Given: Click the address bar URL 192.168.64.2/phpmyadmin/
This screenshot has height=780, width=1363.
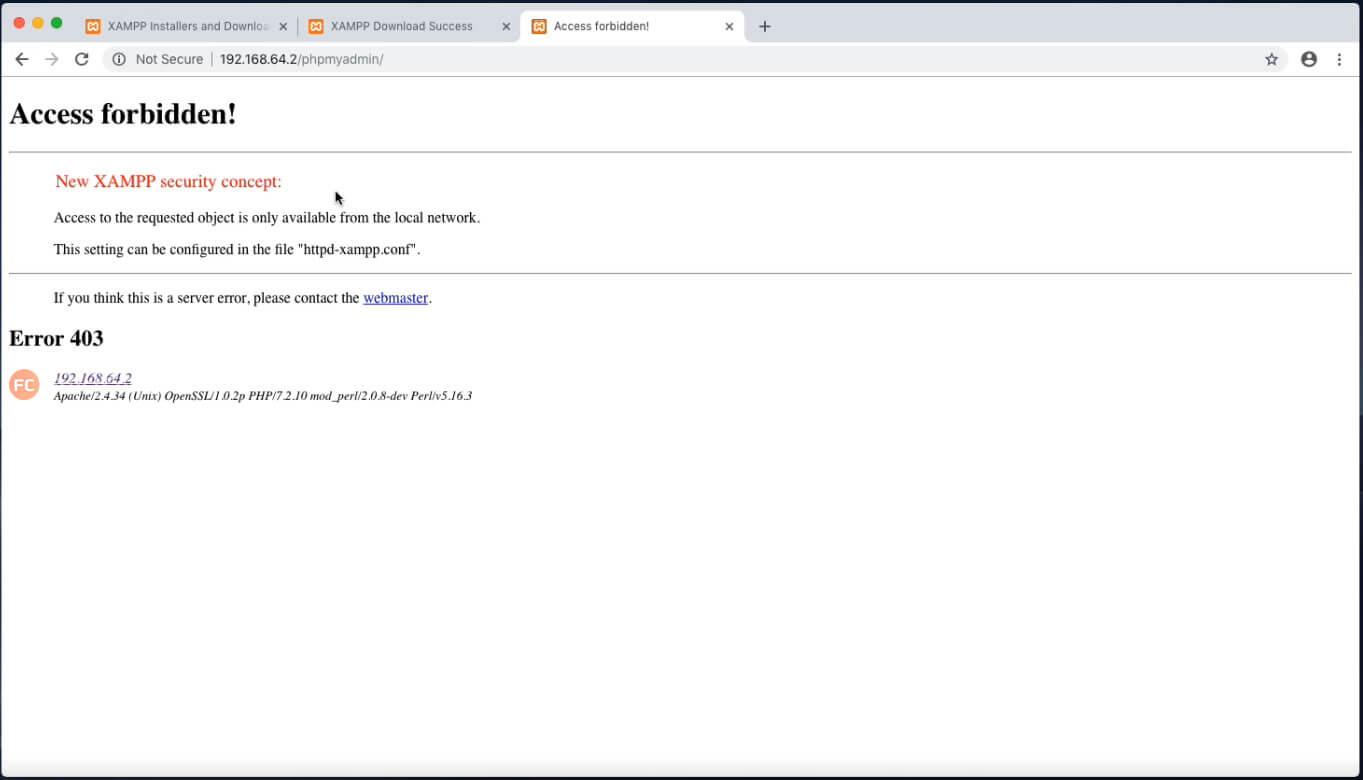Looking at the screenshot, I should (x=301, y=59).
